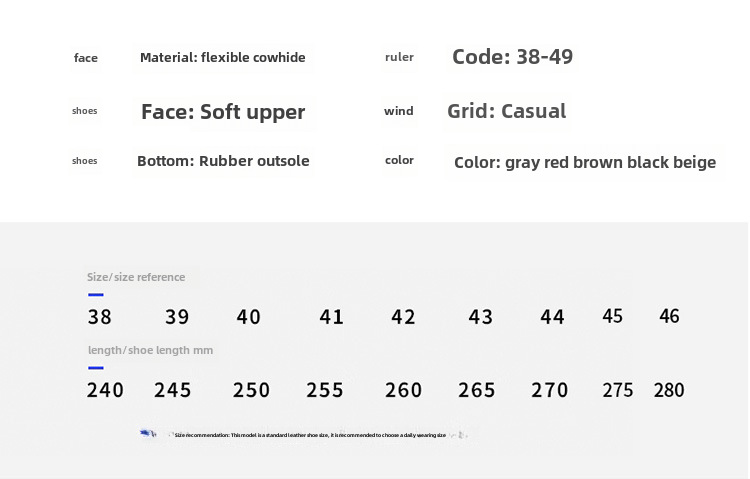Click the blue dash under shoe length
The height and width of the screenshot is (479, 750).
pos(96,368)
